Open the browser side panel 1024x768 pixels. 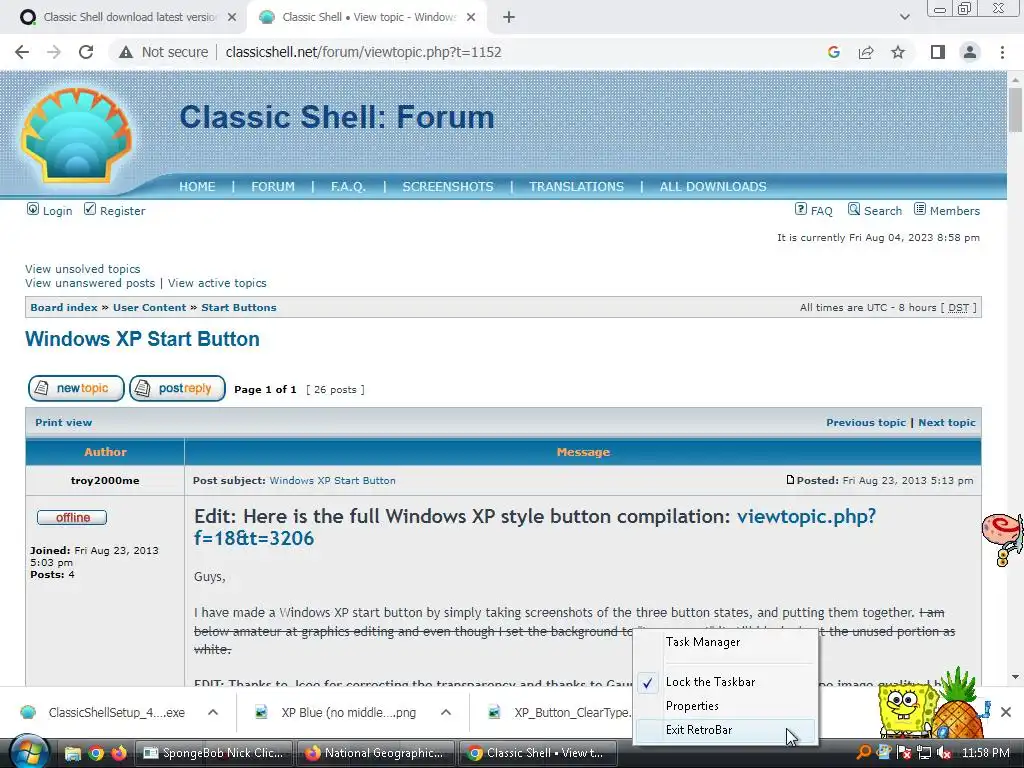(x=938, y=52)
